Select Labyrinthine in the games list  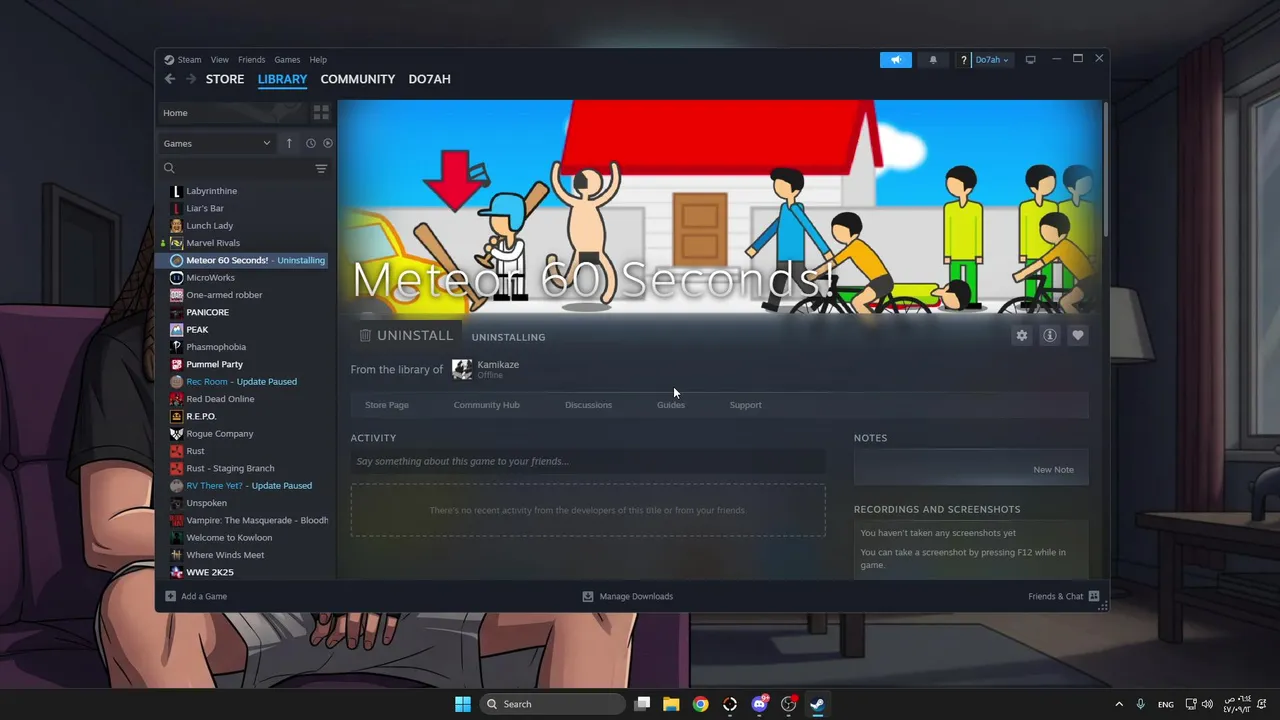[x=211, y=191]
